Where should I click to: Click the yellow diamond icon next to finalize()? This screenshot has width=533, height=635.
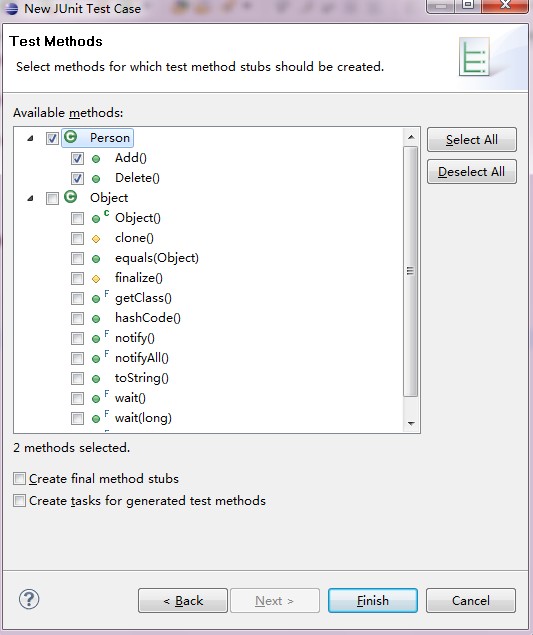(x=96, y=279)
